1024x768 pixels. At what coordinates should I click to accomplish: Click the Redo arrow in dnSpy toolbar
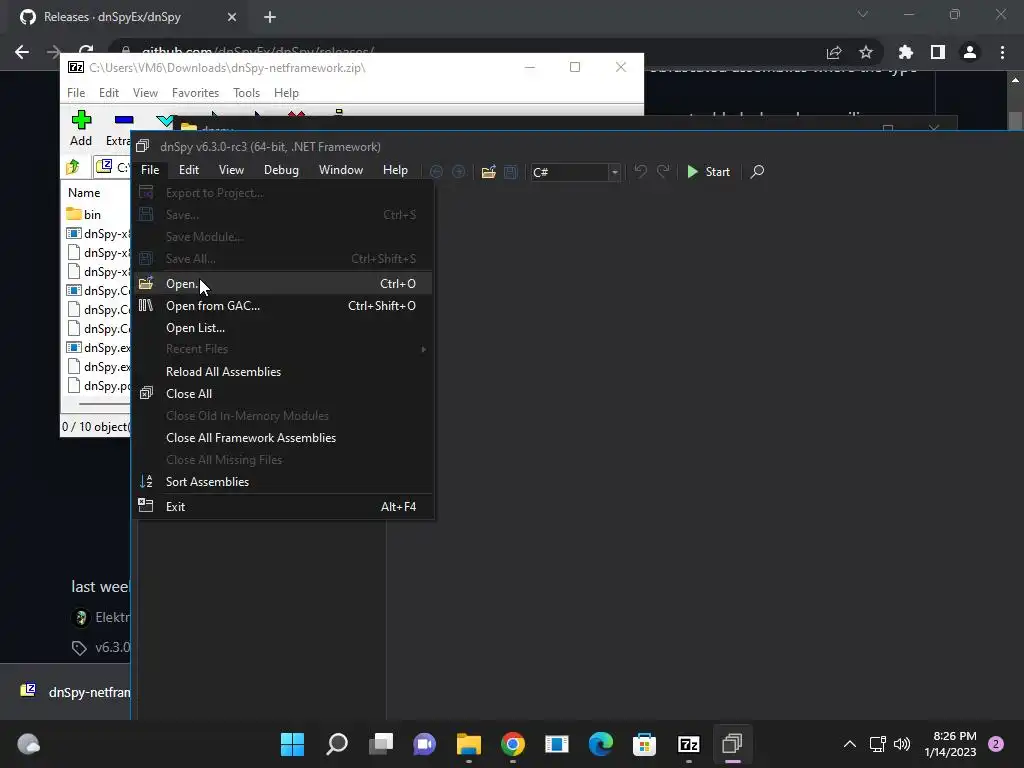coord(663,172)
